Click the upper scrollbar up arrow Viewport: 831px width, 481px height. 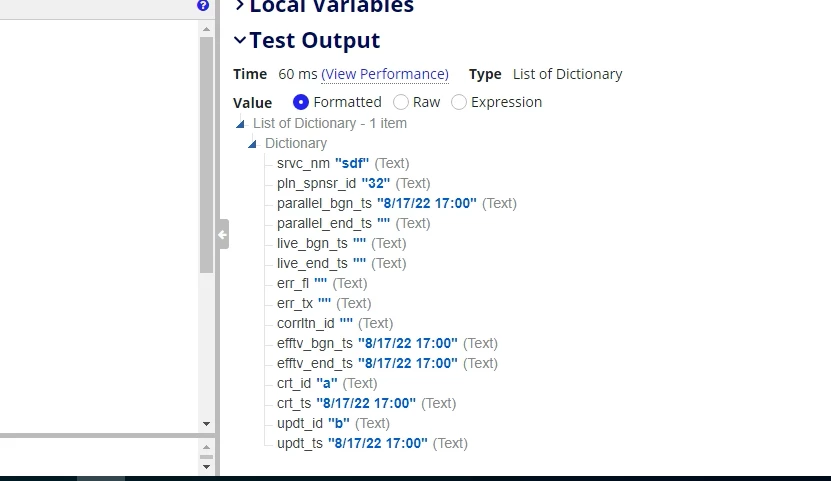207,29
